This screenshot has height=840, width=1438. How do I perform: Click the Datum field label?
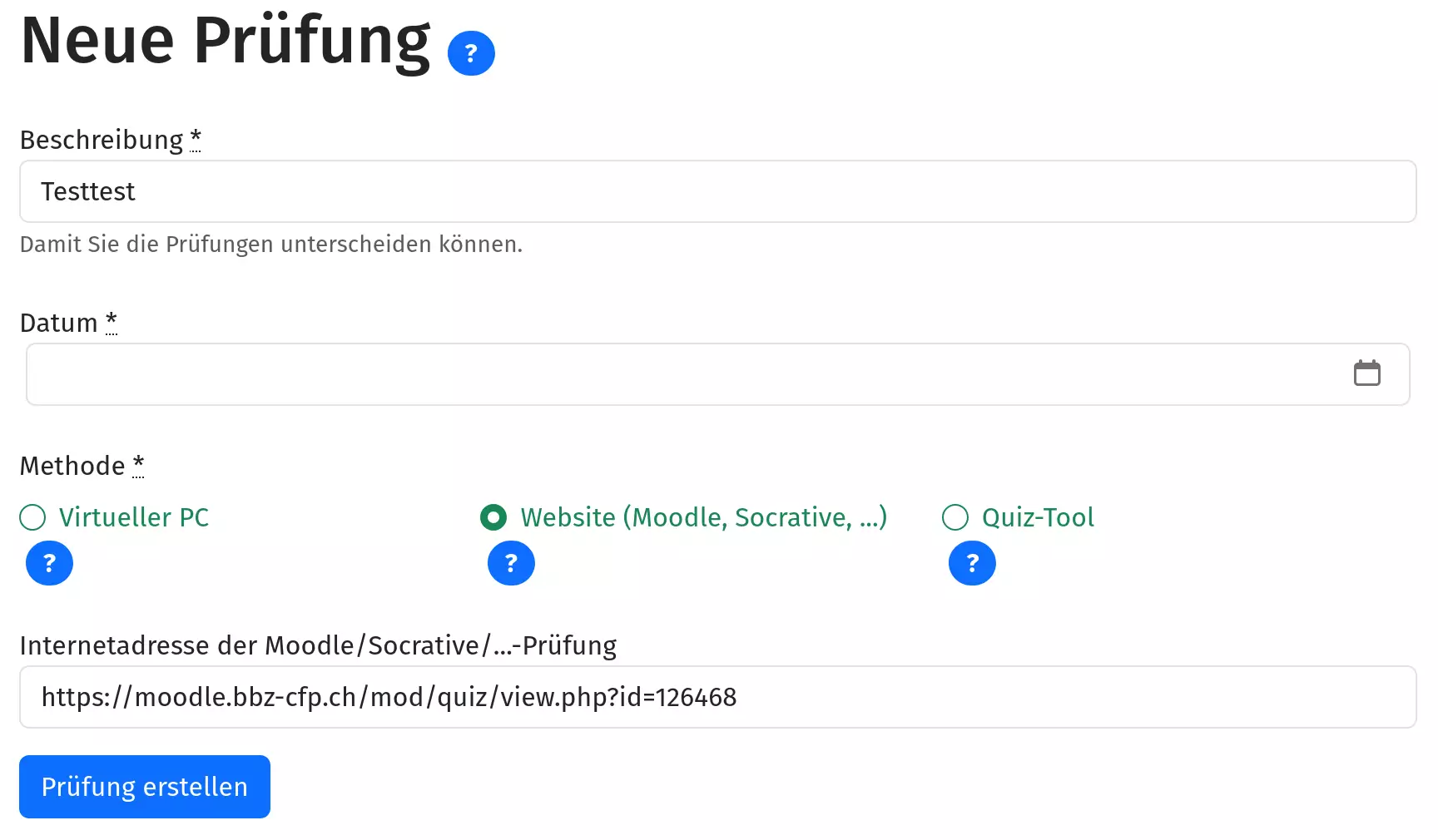59,323
